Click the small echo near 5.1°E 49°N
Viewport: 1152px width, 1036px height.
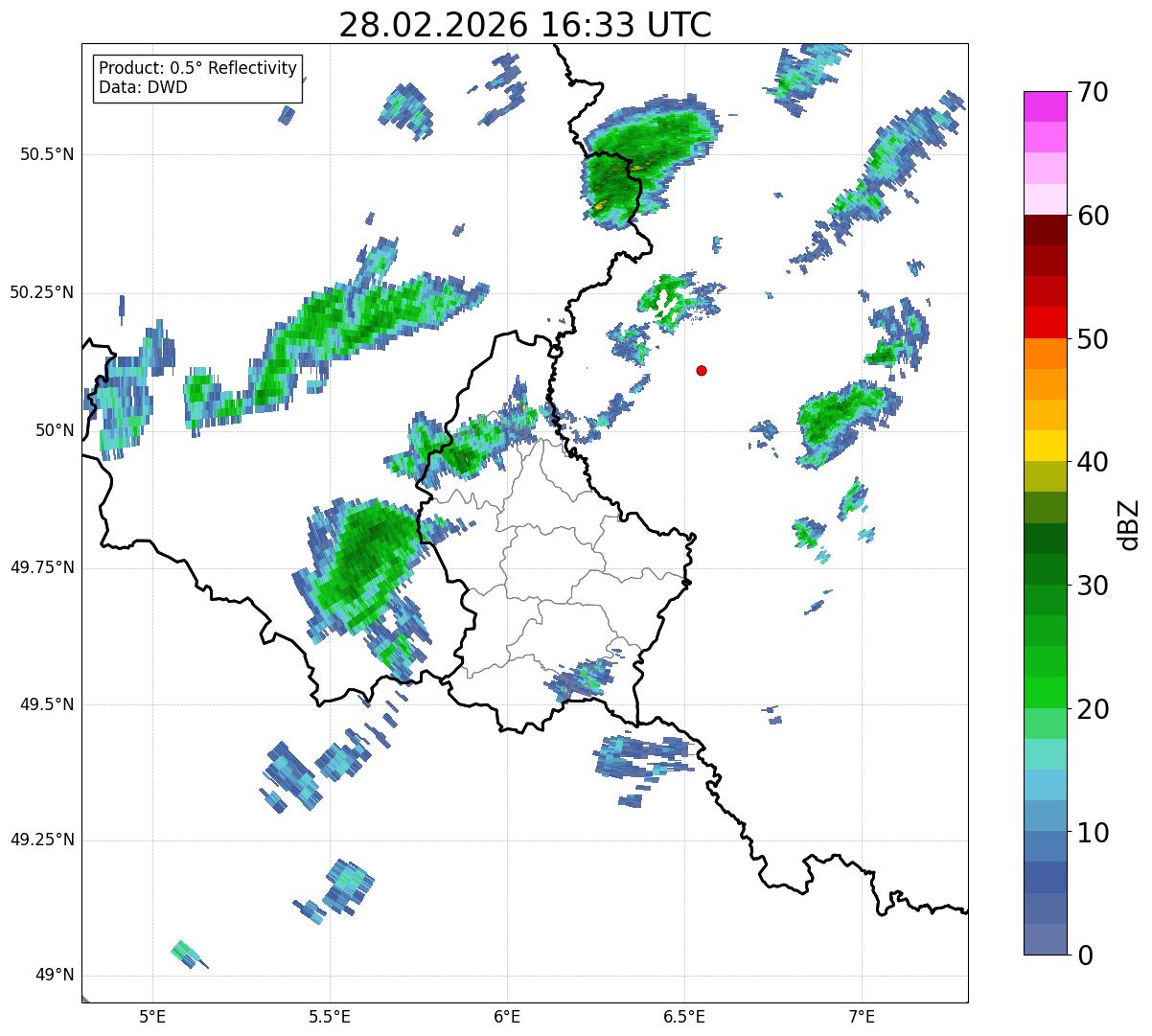[x=188, y=954]
